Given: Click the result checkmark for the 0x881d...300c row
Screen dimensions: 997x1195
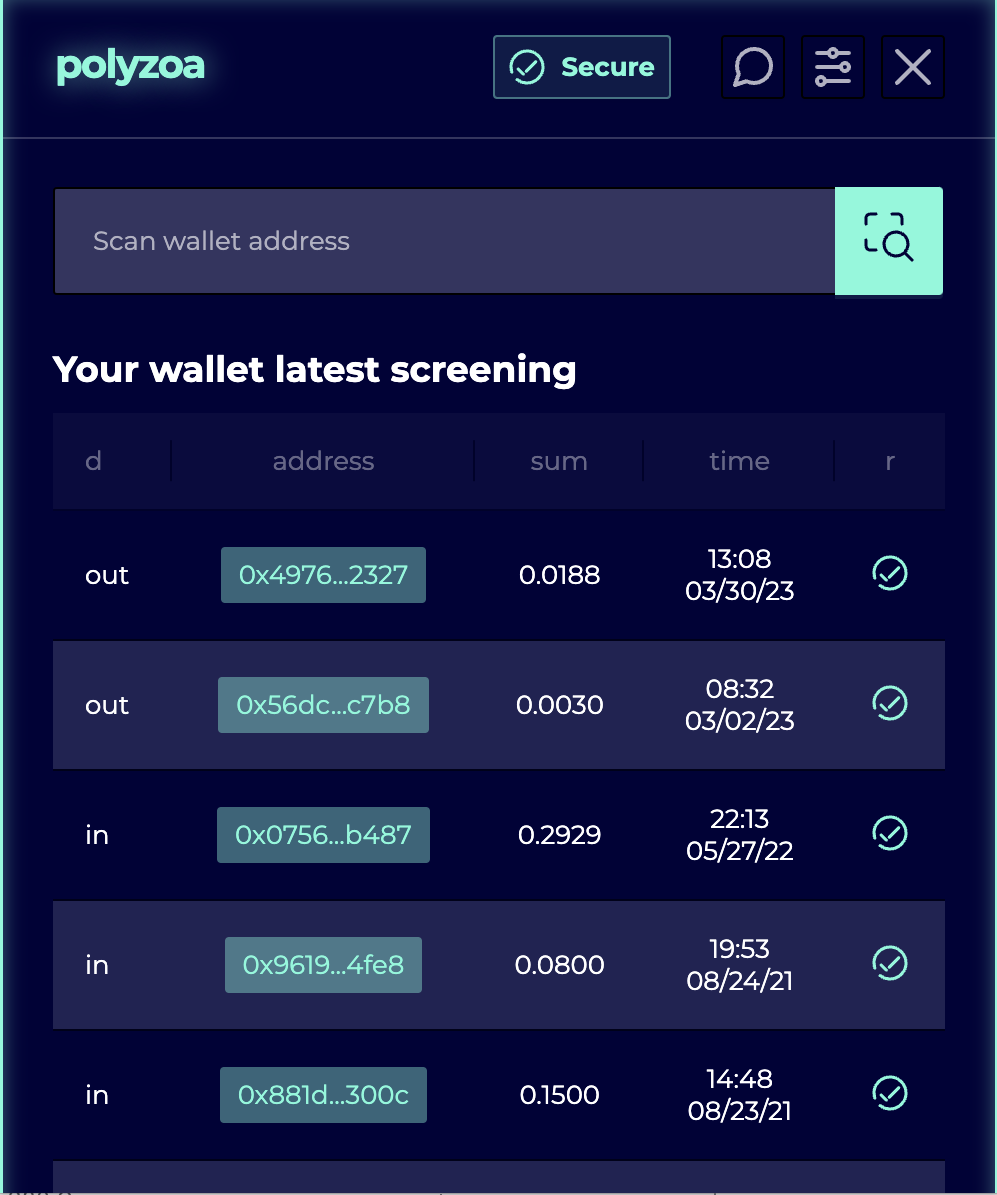Looking at the screenshot, I should tap(890, 1093).
